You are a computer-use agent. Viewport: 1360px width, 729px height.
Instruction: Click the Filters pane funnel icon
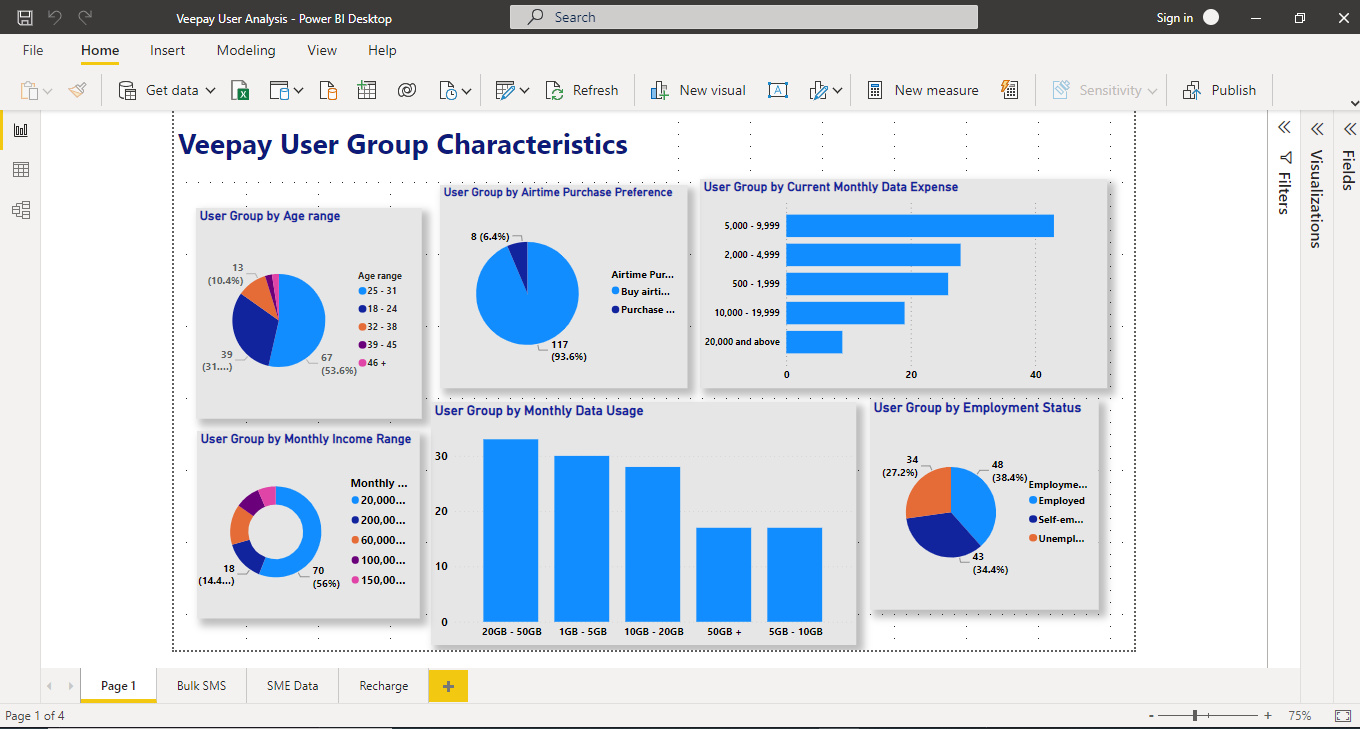click(1285, 157)
